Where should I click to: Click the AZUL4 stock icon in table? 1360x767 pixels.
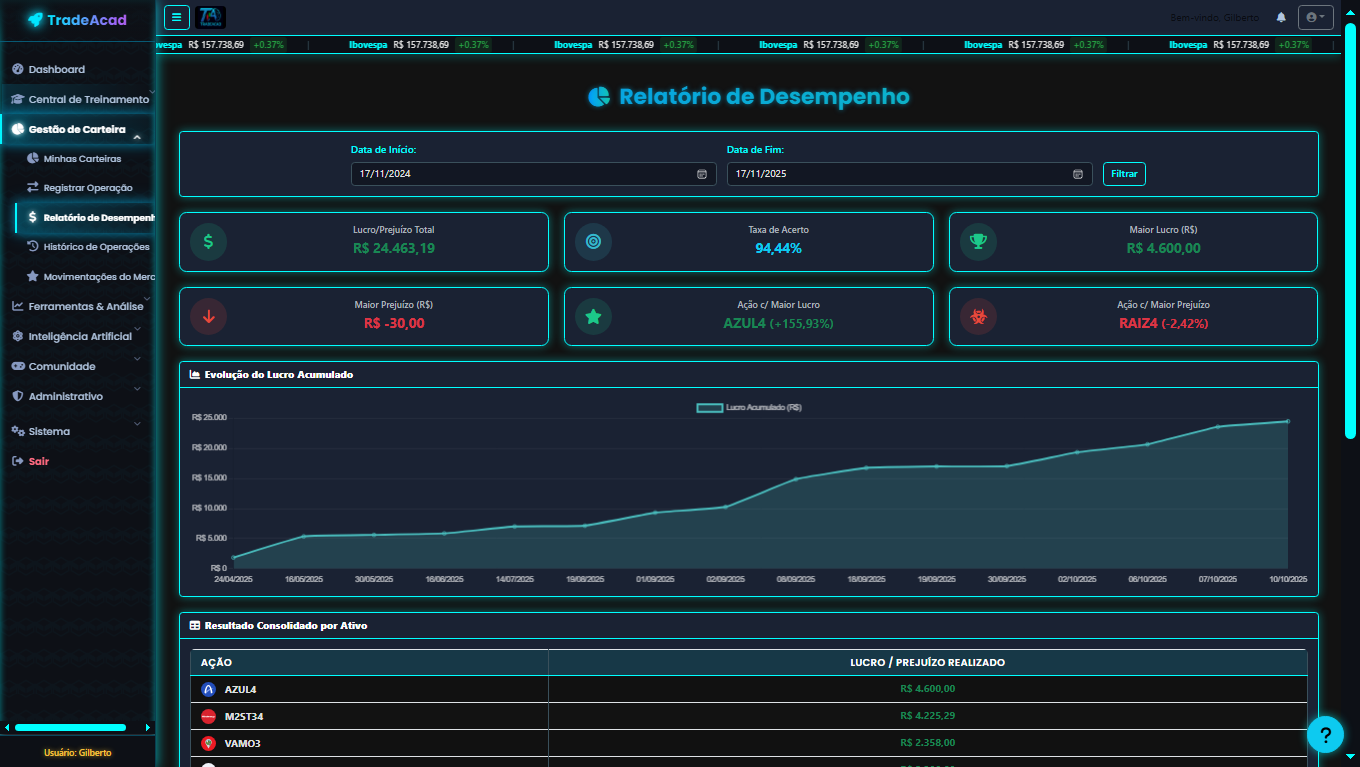pos(209,689)
